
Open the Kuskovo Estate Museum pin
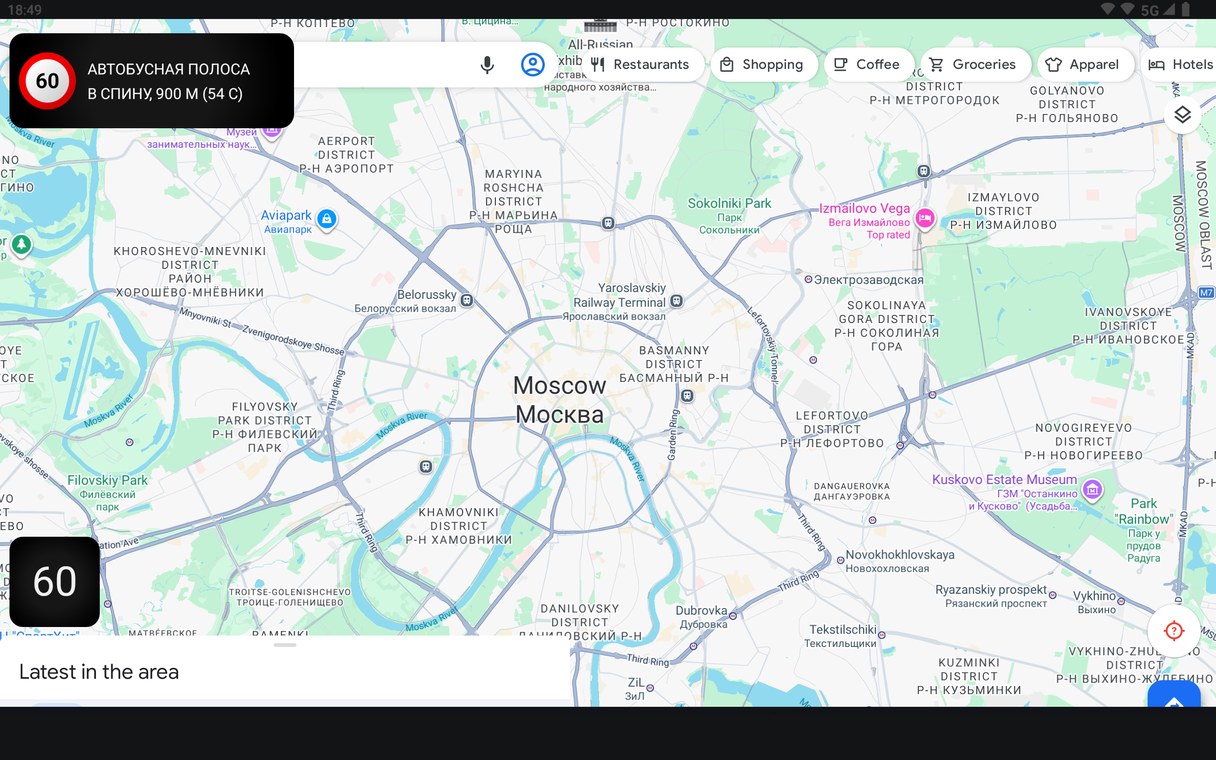[1092, 490]
